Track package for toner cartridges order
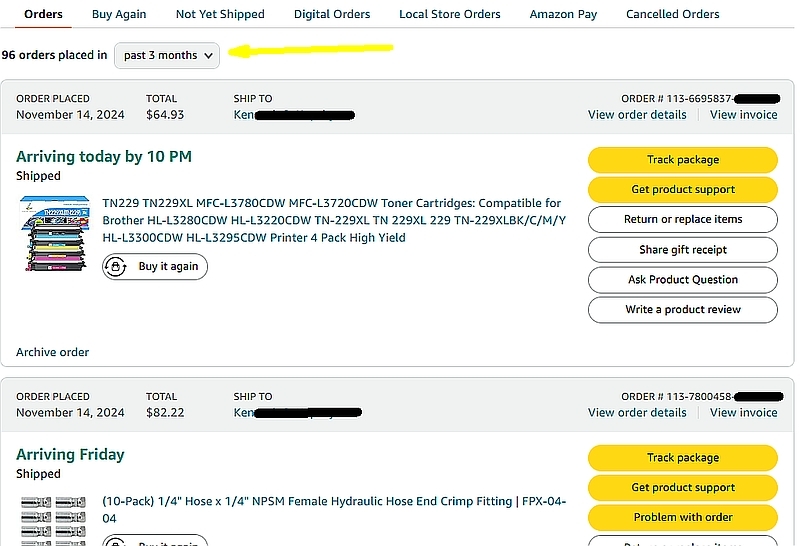Viewport: 800px width, 546px height. (x=683, y=160)
